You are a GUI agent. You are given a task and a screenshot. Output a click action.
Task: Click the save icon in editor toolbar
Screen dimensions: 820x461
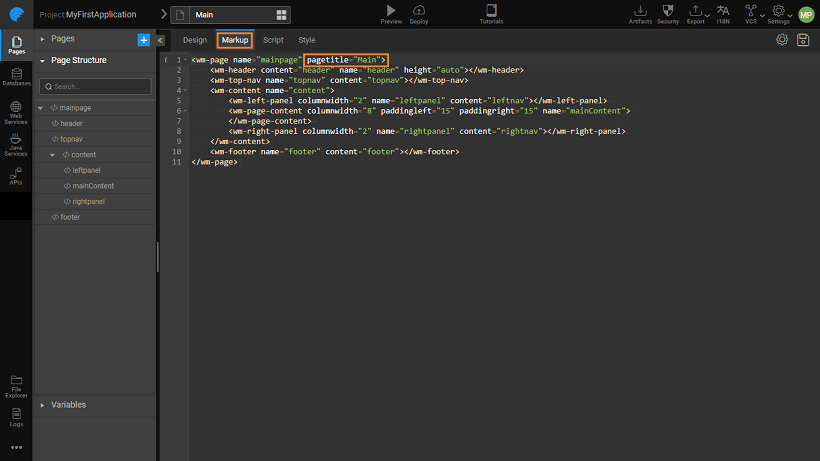tap(803, 40)
